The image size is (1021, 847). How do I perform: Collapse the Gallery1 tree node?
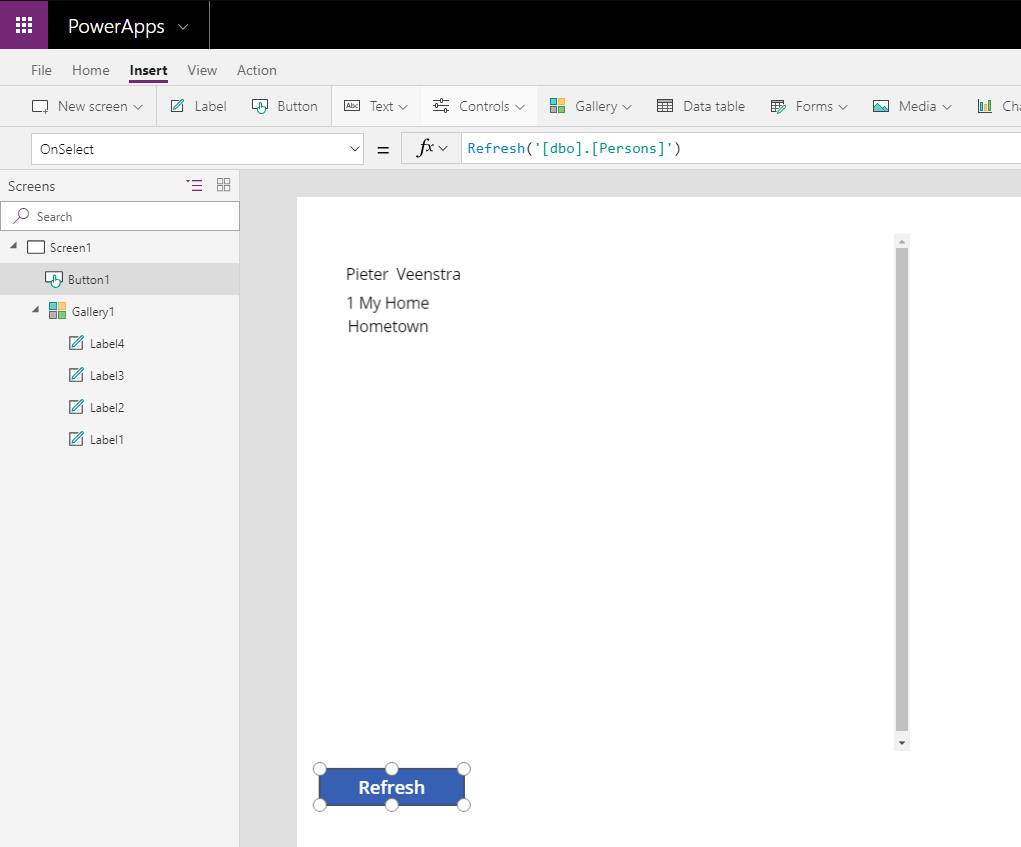coord(35,310)
